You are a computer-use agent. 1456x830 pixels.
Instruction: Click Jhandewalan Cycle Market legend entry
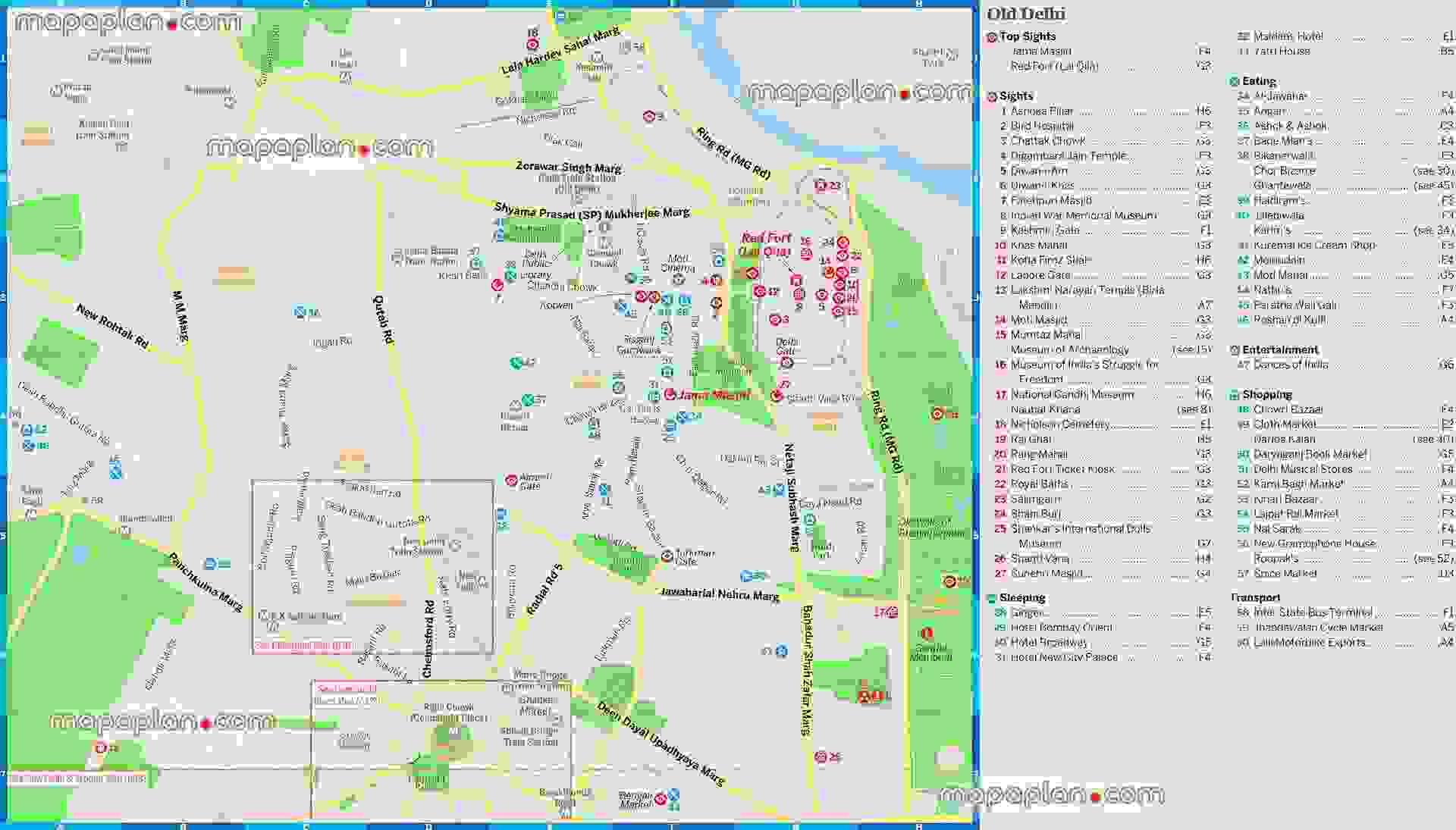1345,628
